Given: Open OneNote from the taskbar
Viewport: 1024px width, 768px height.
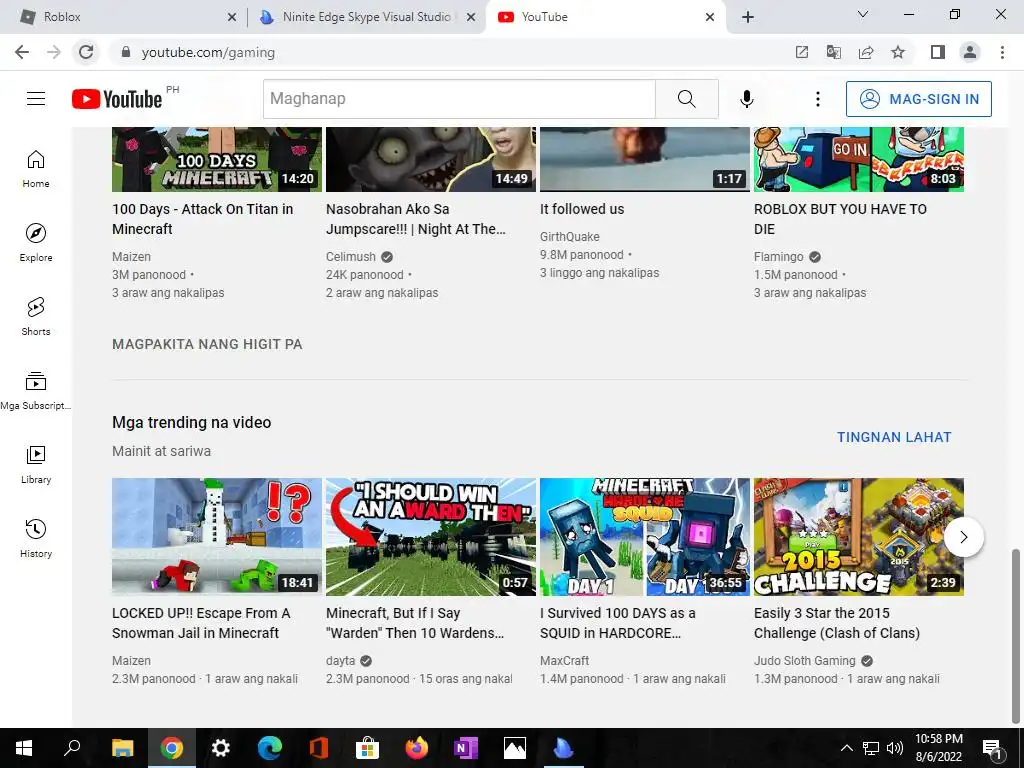Looking at the screenshot, I should pos(466,748).
